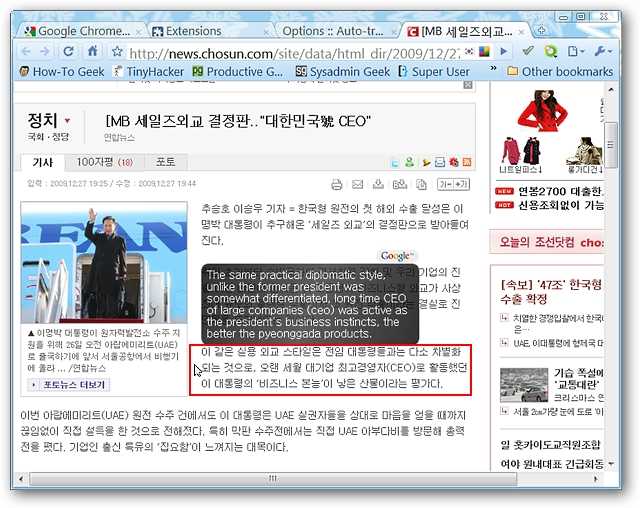Click the colorful squares extension icon in address bar
Screen dimensions: 640x508
484,51
